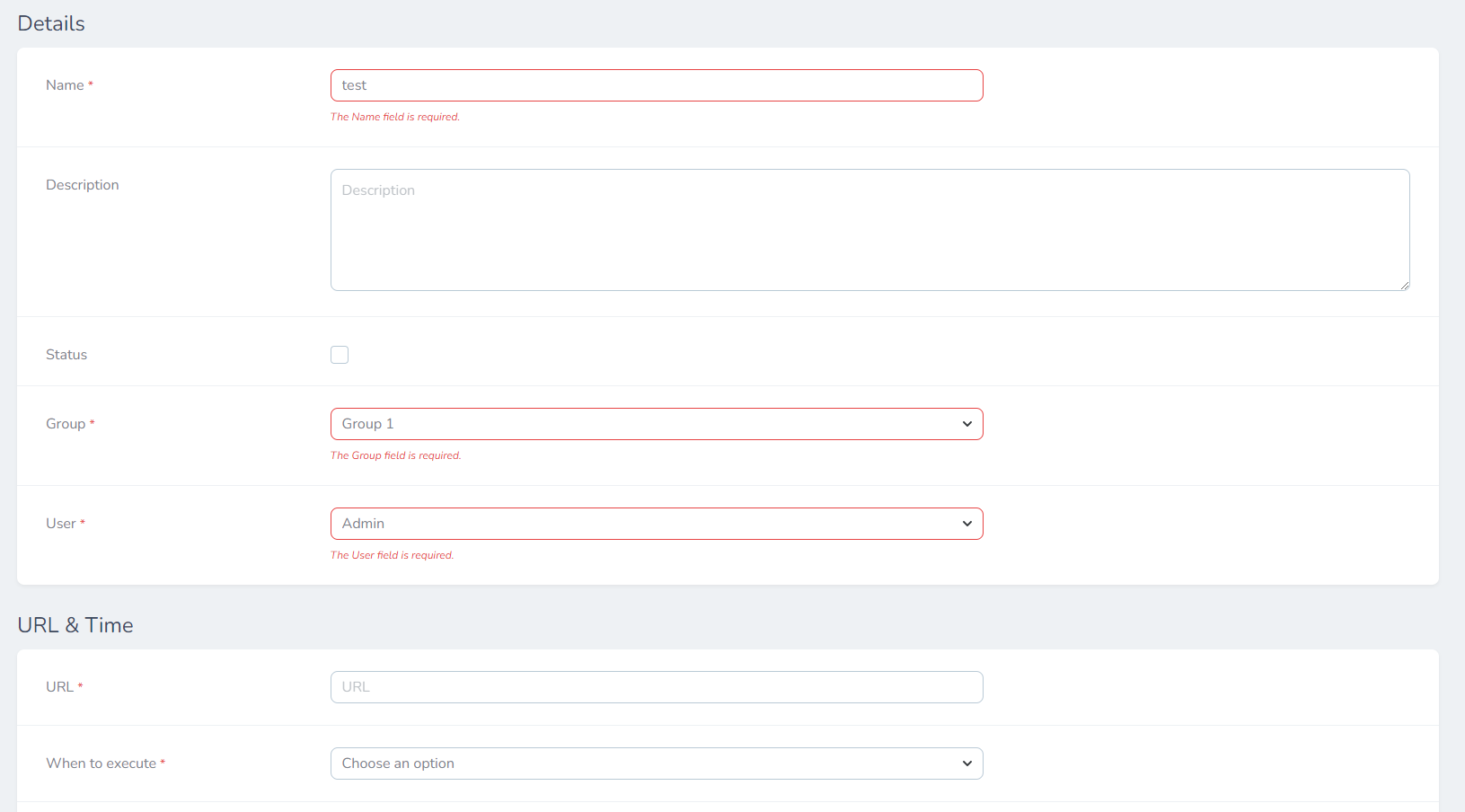This screenshot has width=1465, height=812.
Task: Click the Description field label
Action: pos(82,184)
